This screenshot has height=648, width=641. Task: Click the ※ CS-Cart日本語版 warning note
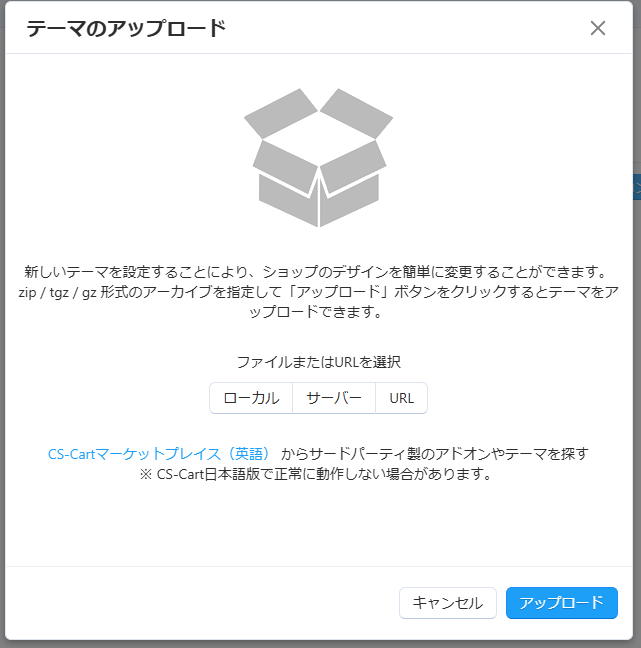point(315,474)
